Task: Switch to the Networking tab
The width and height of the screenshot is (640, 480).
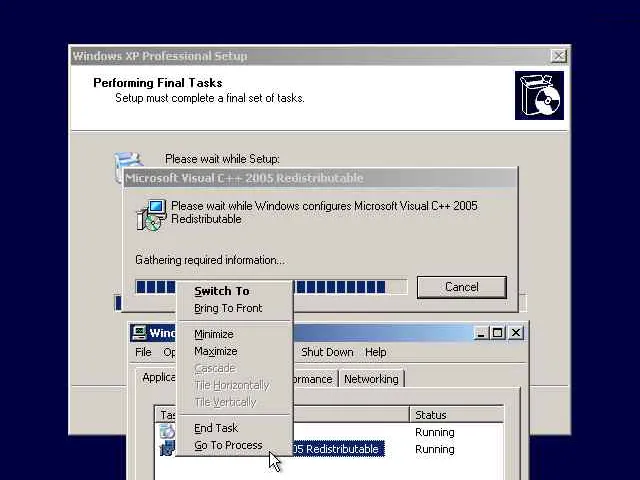Action: [371, 379]
